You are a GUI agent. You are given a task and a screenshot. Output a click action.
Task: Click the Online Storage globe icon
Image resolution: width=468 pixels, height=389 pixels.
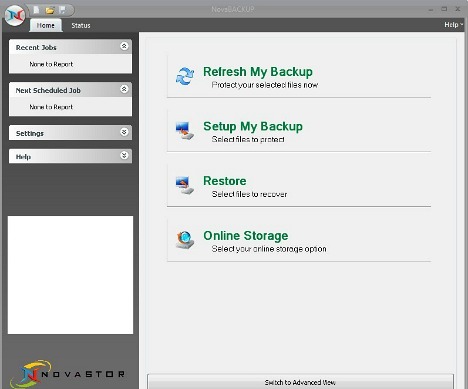pos(185,240)
